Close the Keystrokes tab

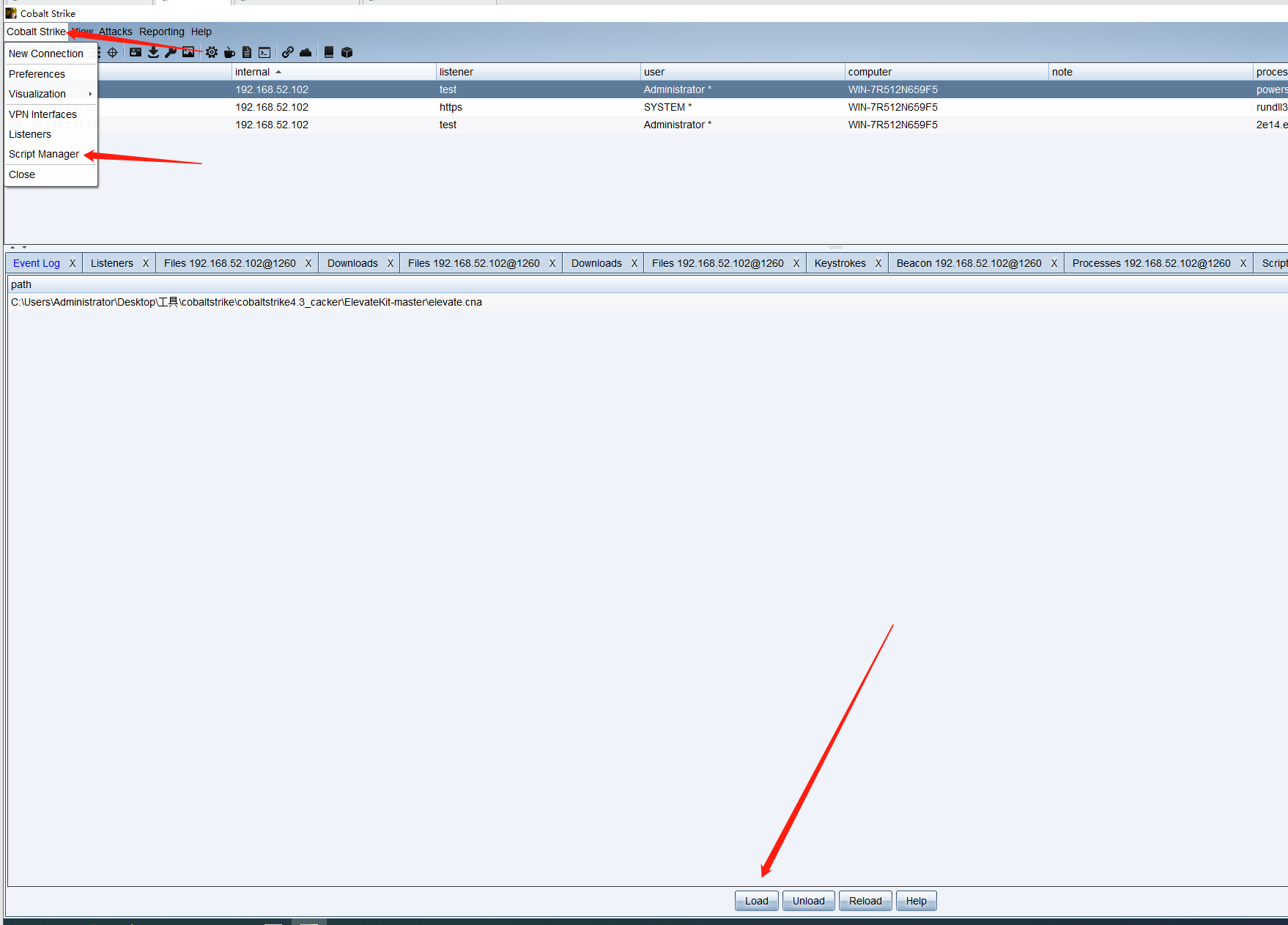pyautogui.click(x=878, y=263)
